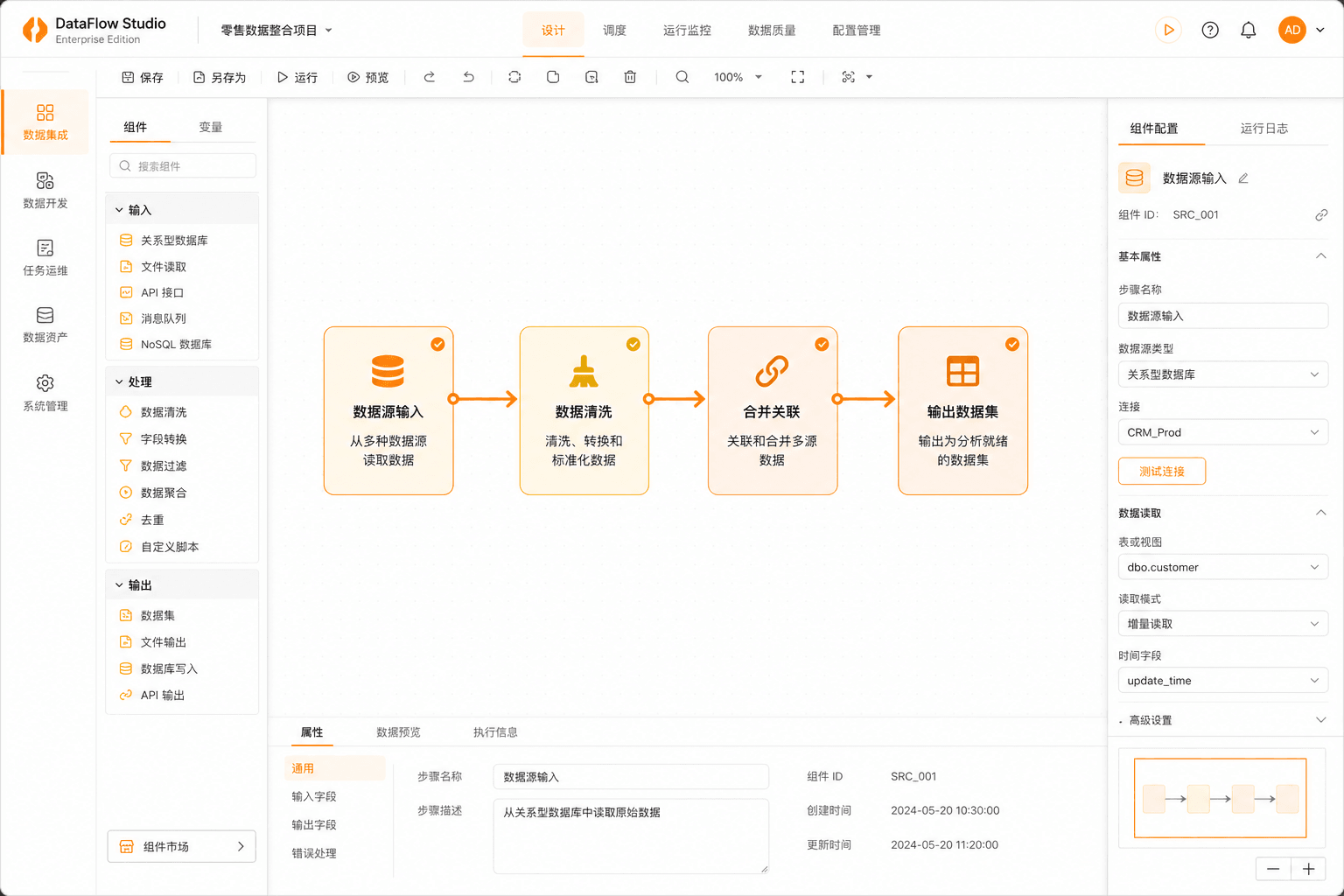Screen dimensions: 1344x896
Task: Open the 零售数据整合项目 project dropdown
Action: click(x=276, y=31)
